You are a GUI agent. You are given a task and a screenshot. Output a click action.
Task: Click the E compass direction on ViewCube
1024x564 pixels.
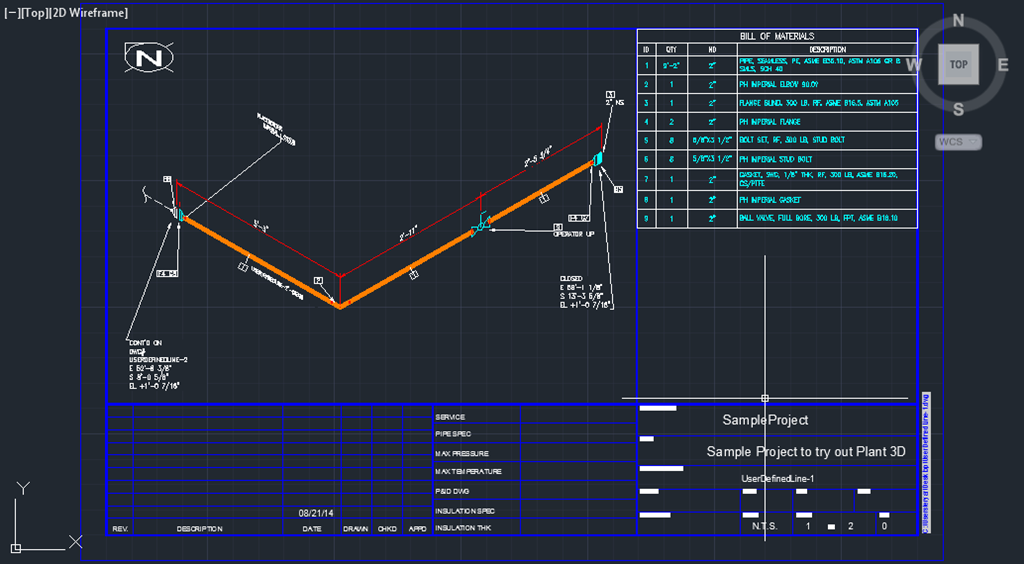pos(1003,66)
